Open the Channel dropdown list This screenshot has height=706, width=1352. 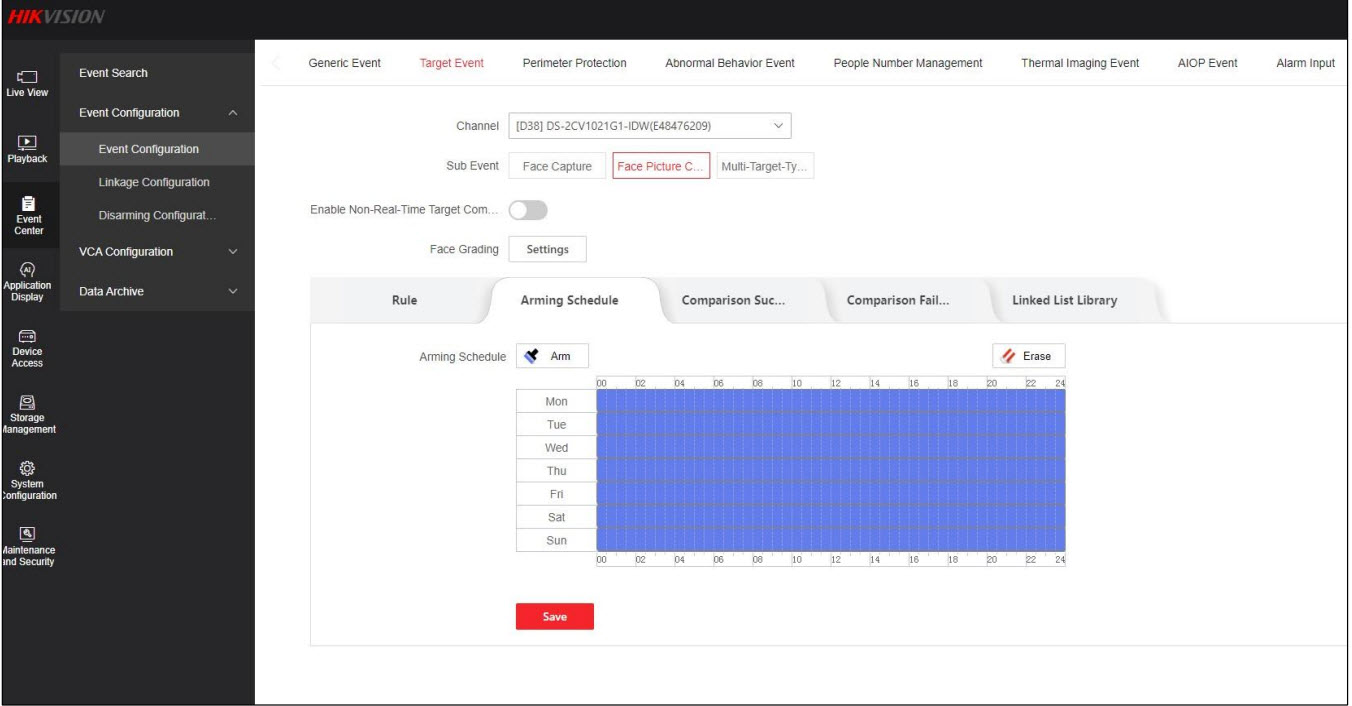click(649, 126)
